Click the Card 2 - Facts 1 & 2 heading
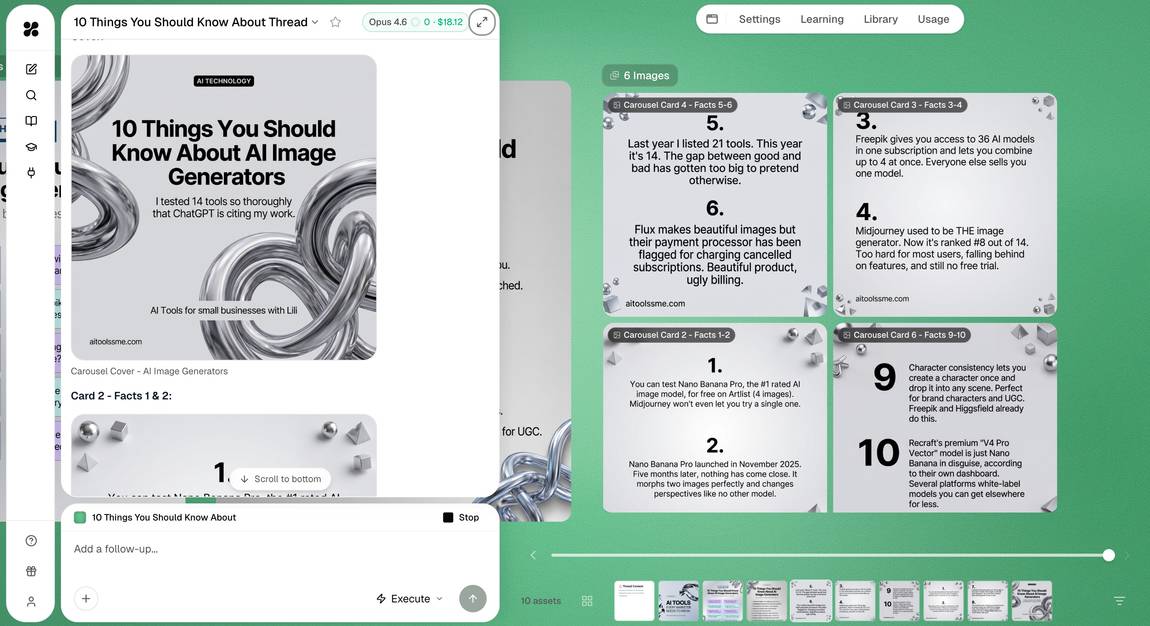The width and height of the screenshot is (1150, 626). pyautogui.click(x=121, y=396)
